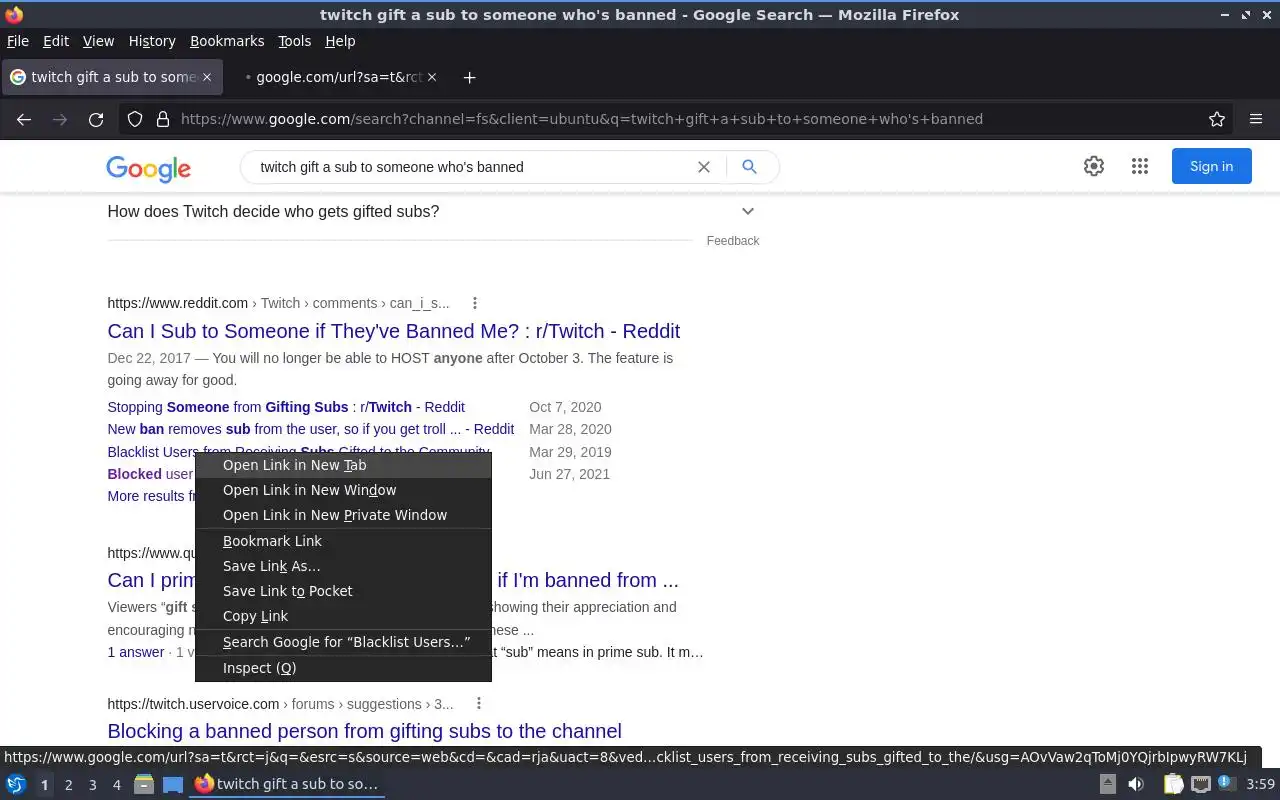
Task: Click the 'Mar 29, 2019' date text
Action: (x=570, y=452)
